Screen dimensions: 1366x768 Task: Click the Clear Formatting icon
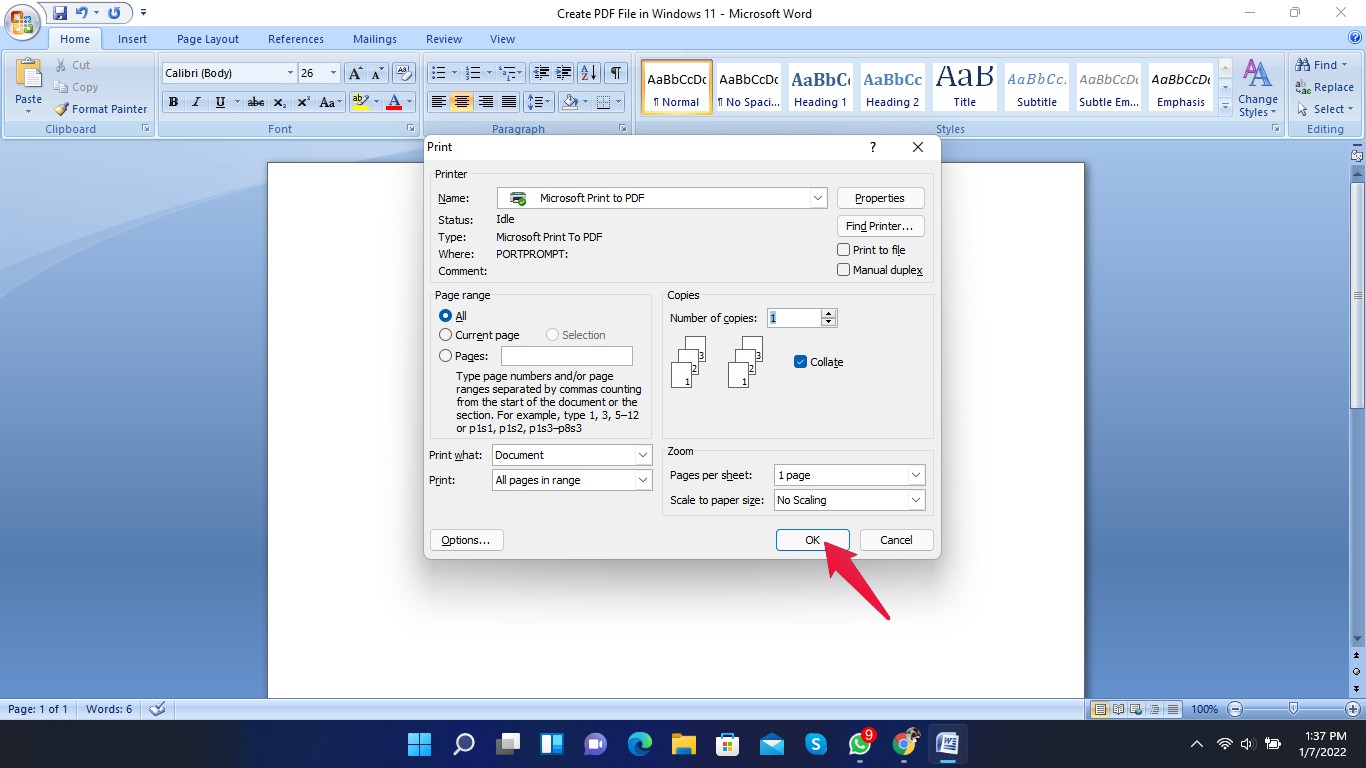point(404,73)
